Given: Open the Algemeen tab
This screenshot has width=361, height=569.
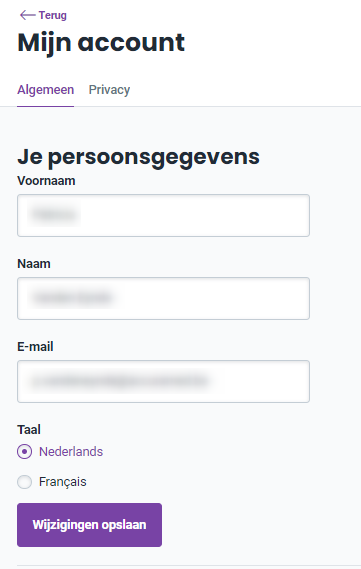Looking at the screenshot, I should (x=45, y=90).
